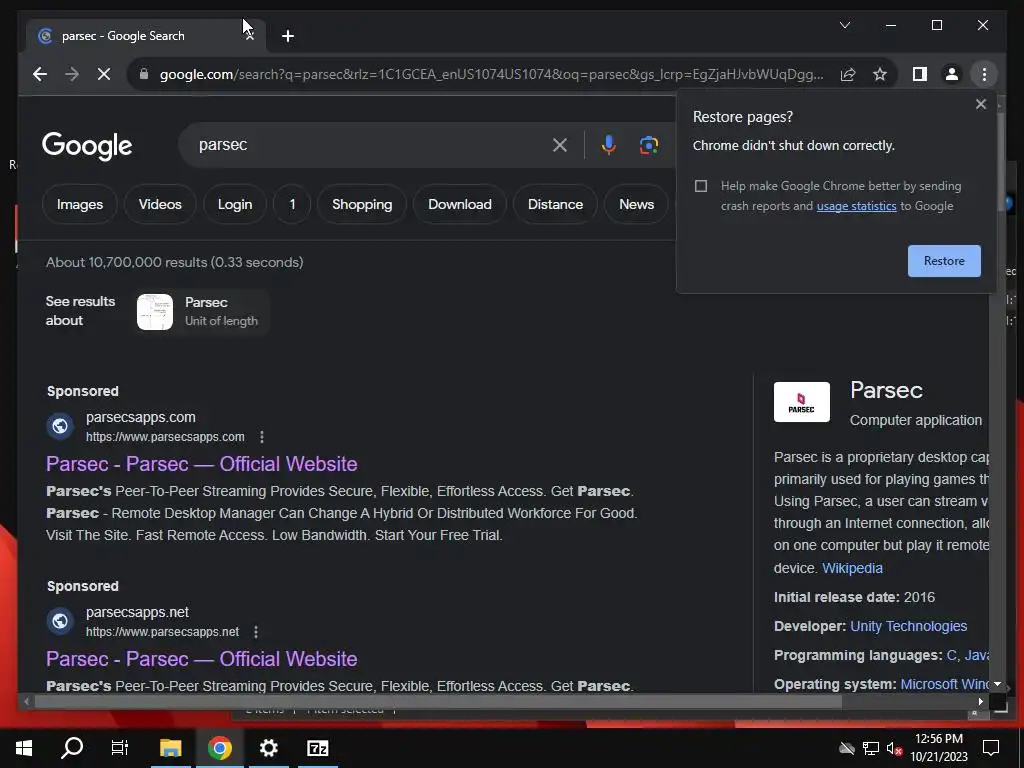Open Task View on the taskbar
The image size is (1024, 768).
click(120, 748)
